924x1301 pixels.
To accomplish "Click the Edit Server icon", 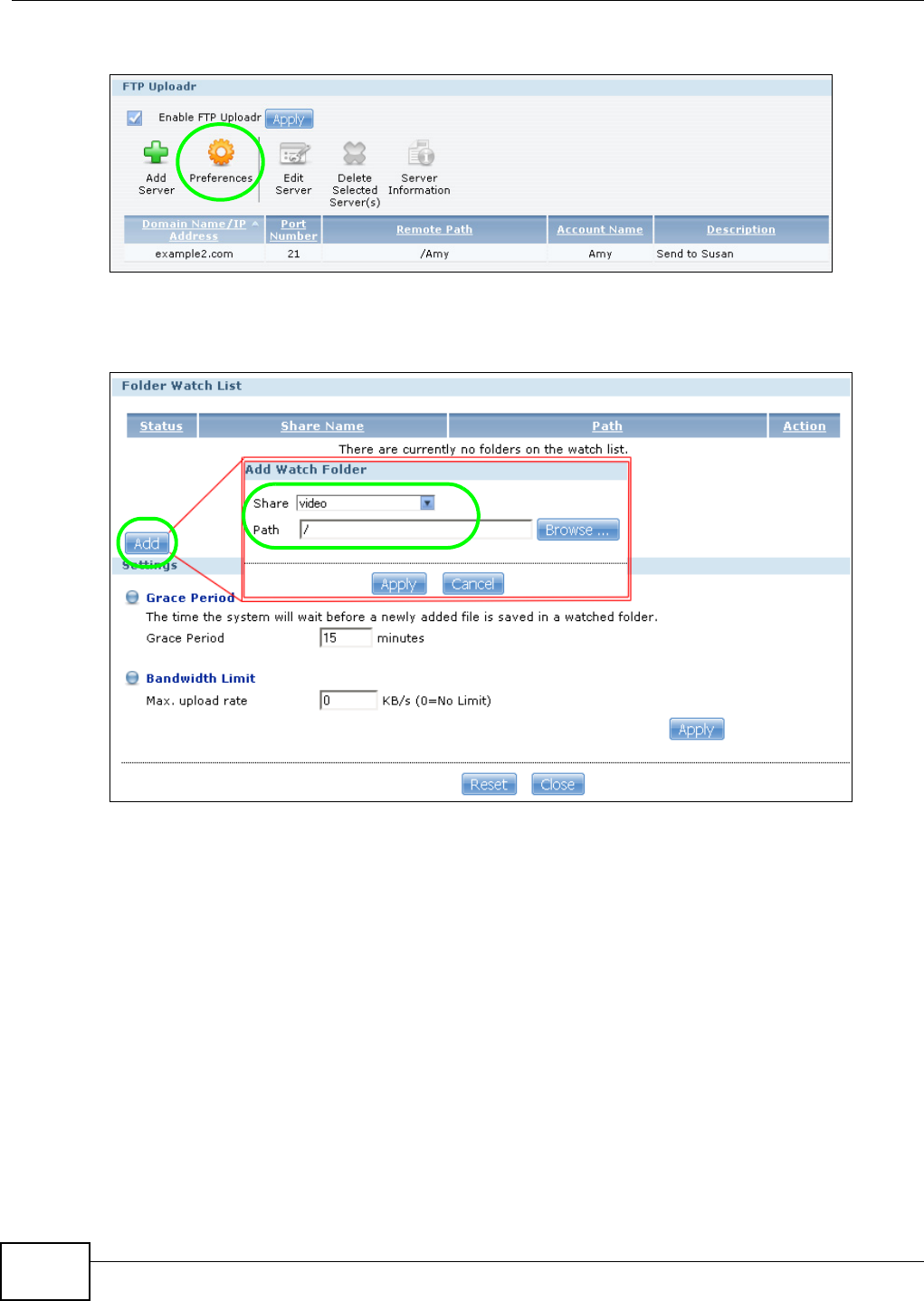I will tap(294, 153).
